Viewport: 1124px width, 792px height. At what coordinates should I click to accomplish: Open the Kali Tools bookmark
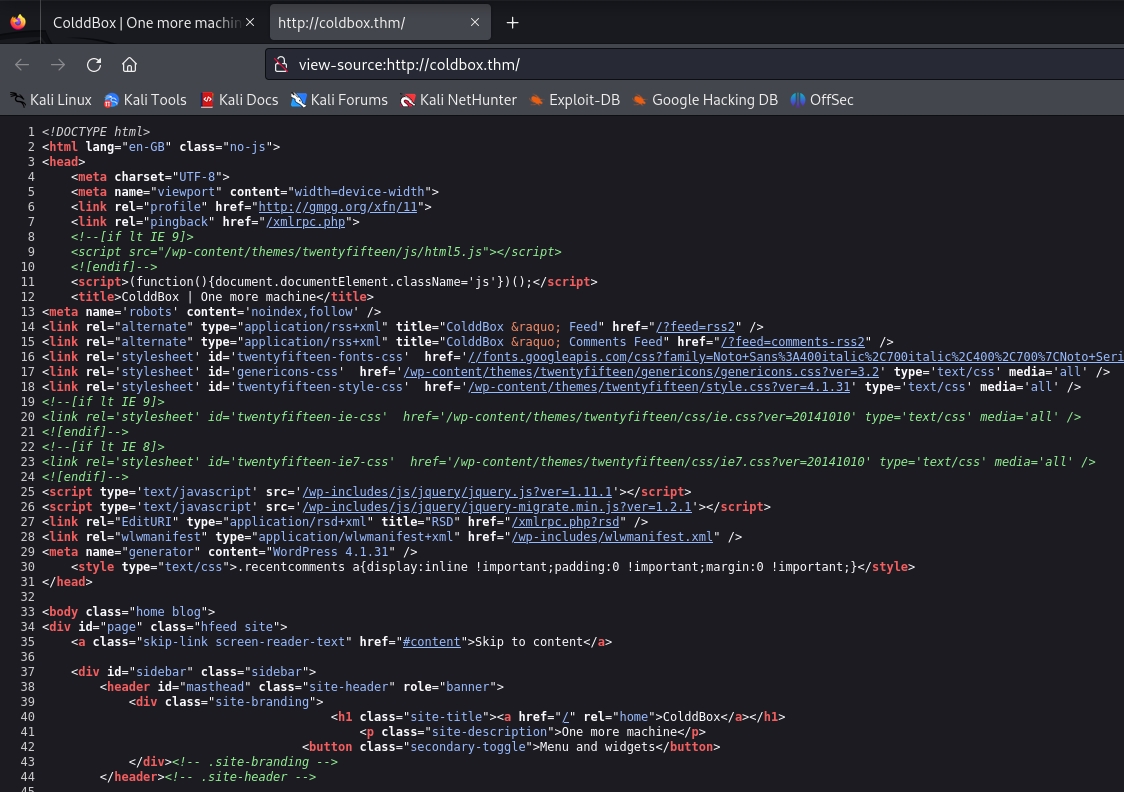[x=145, y=100]
